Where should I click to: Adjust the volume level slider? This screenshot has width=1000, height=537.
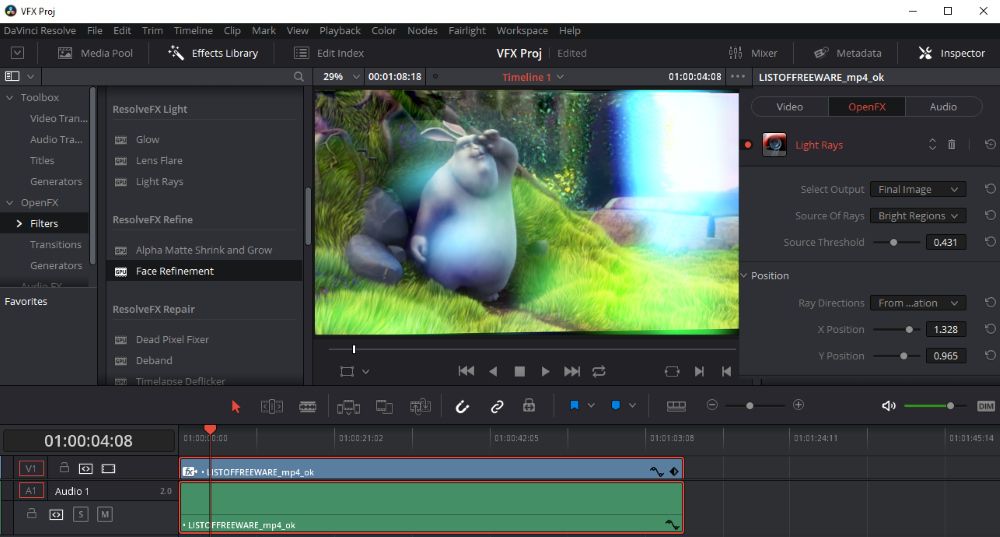click(949, 406)
